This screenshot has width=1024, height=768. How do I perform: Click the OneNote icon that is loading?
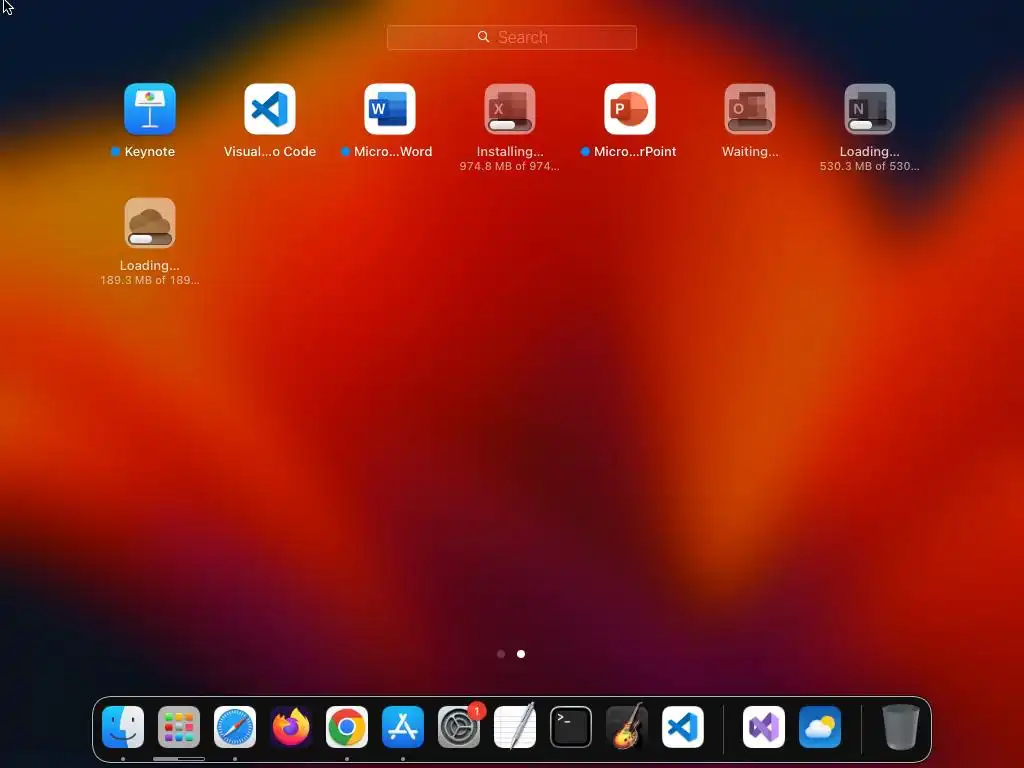point(870,108)
